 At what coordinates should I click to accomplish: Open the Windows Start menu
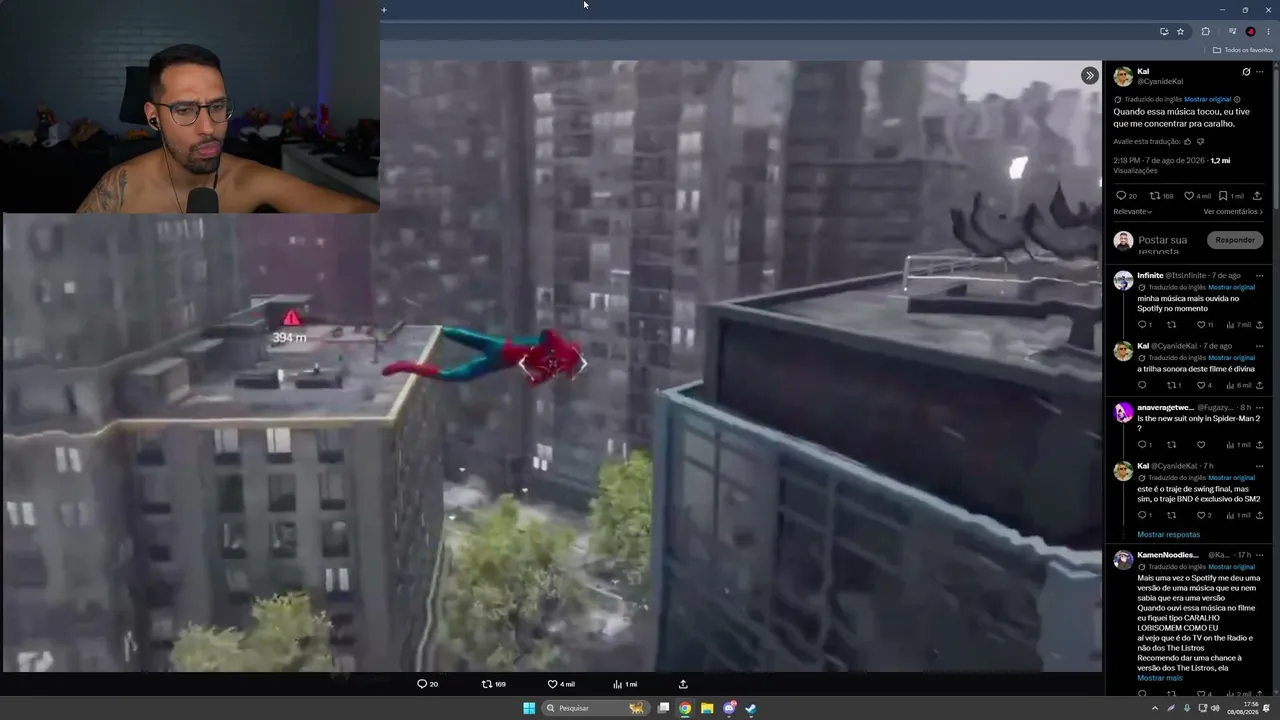pos(529,708)
